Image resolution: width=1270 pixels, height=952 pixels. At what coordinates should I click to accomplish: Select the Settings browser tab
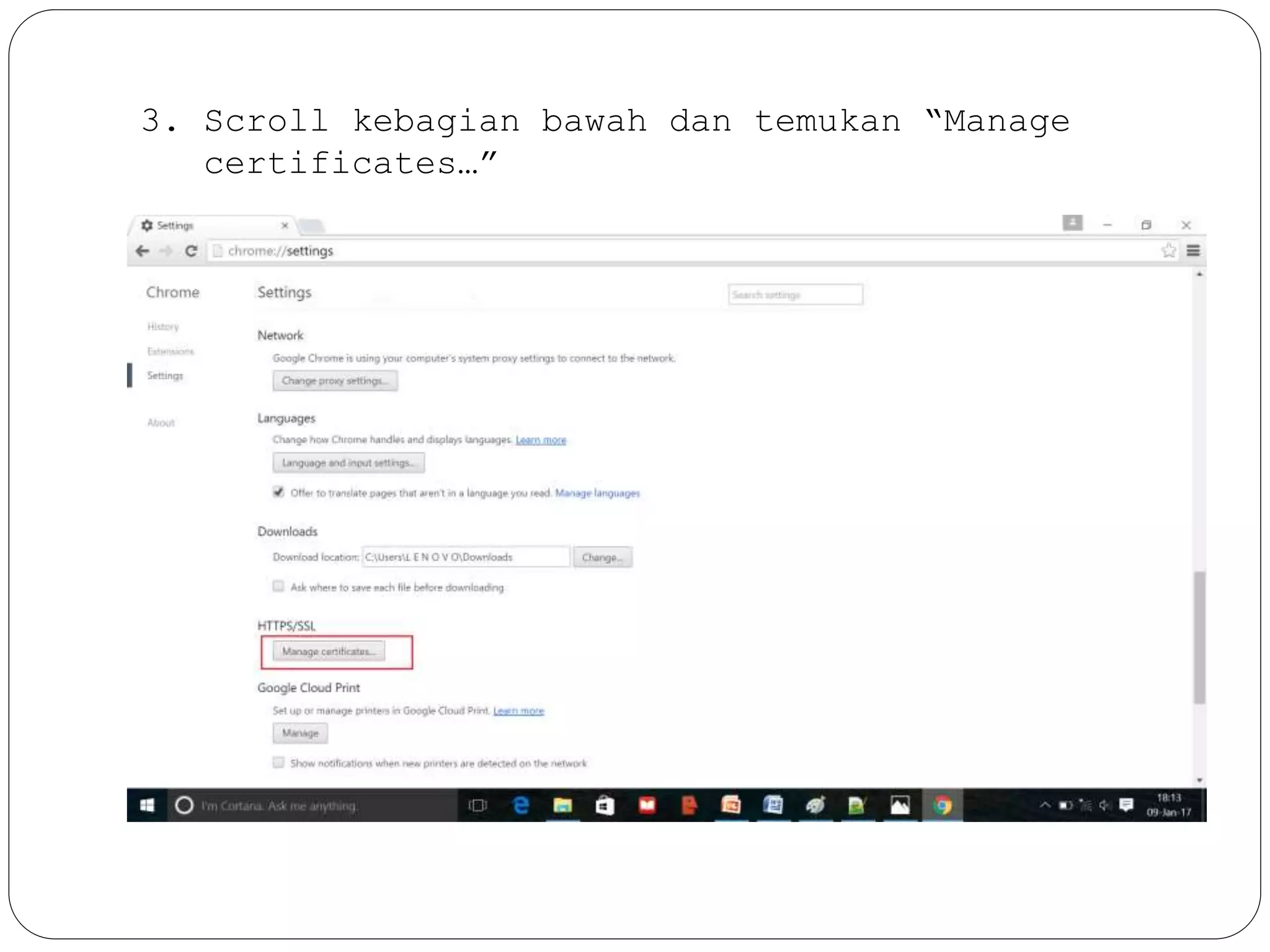pos(211,226)
